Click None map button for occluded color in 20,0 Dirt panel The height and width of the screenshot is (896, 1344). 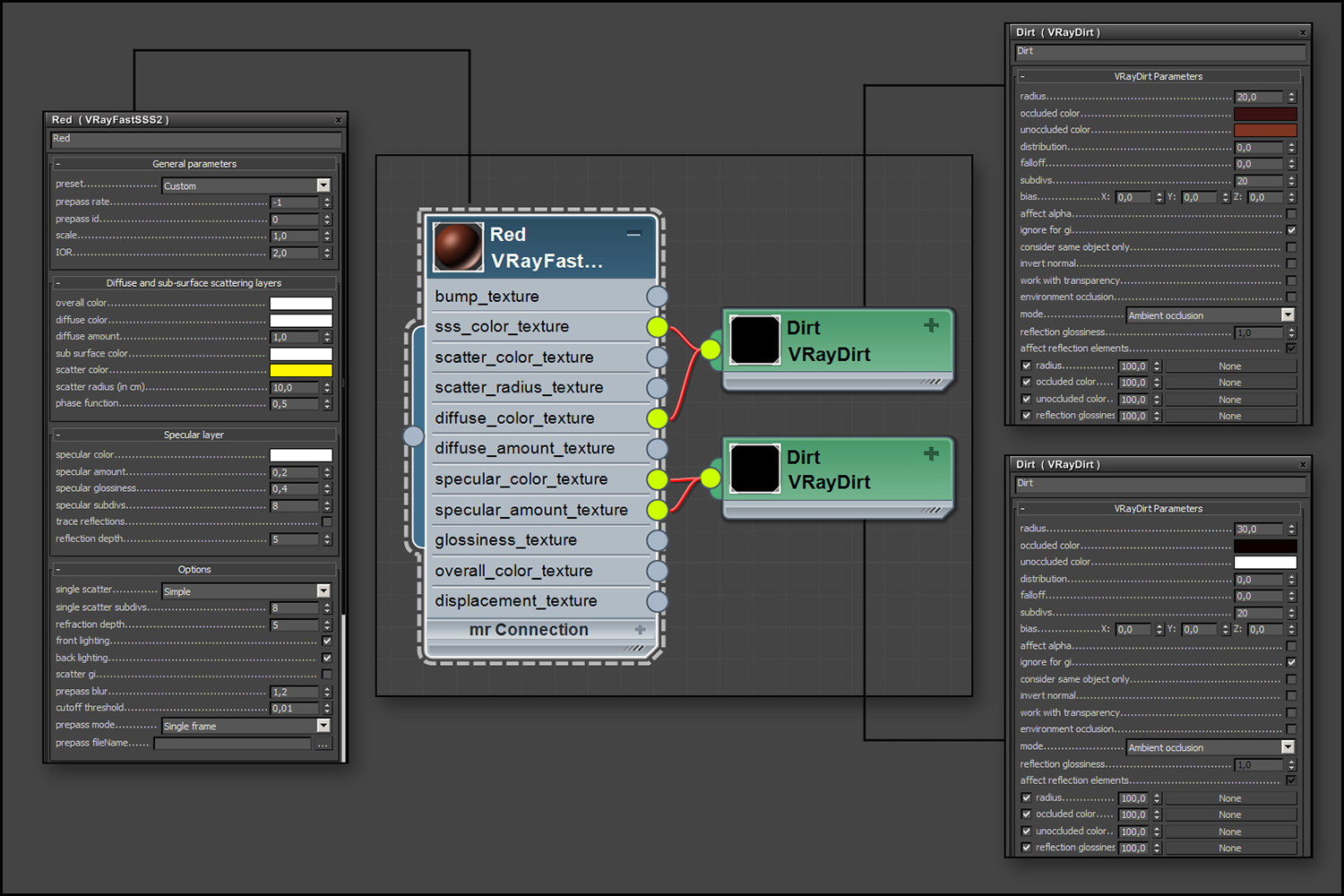[x=1230, y=383]
